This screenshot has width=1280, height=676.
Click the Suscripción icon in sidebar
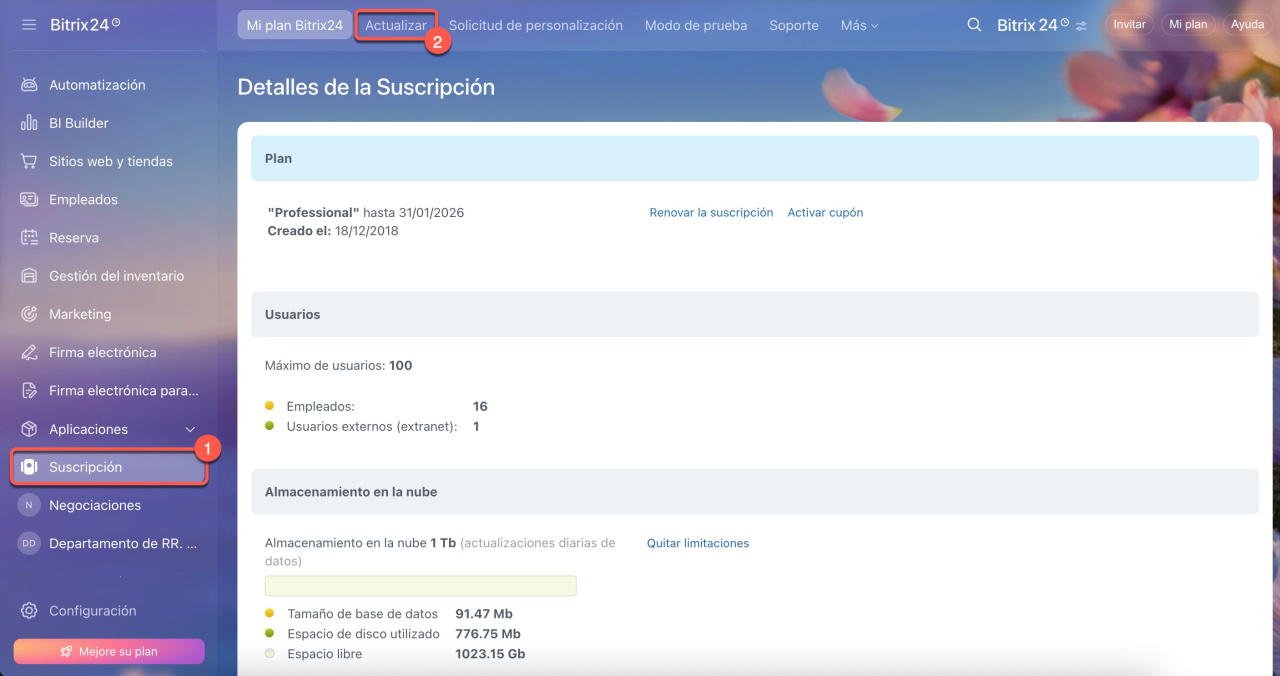pyautogui.click(x=29, y=467)
